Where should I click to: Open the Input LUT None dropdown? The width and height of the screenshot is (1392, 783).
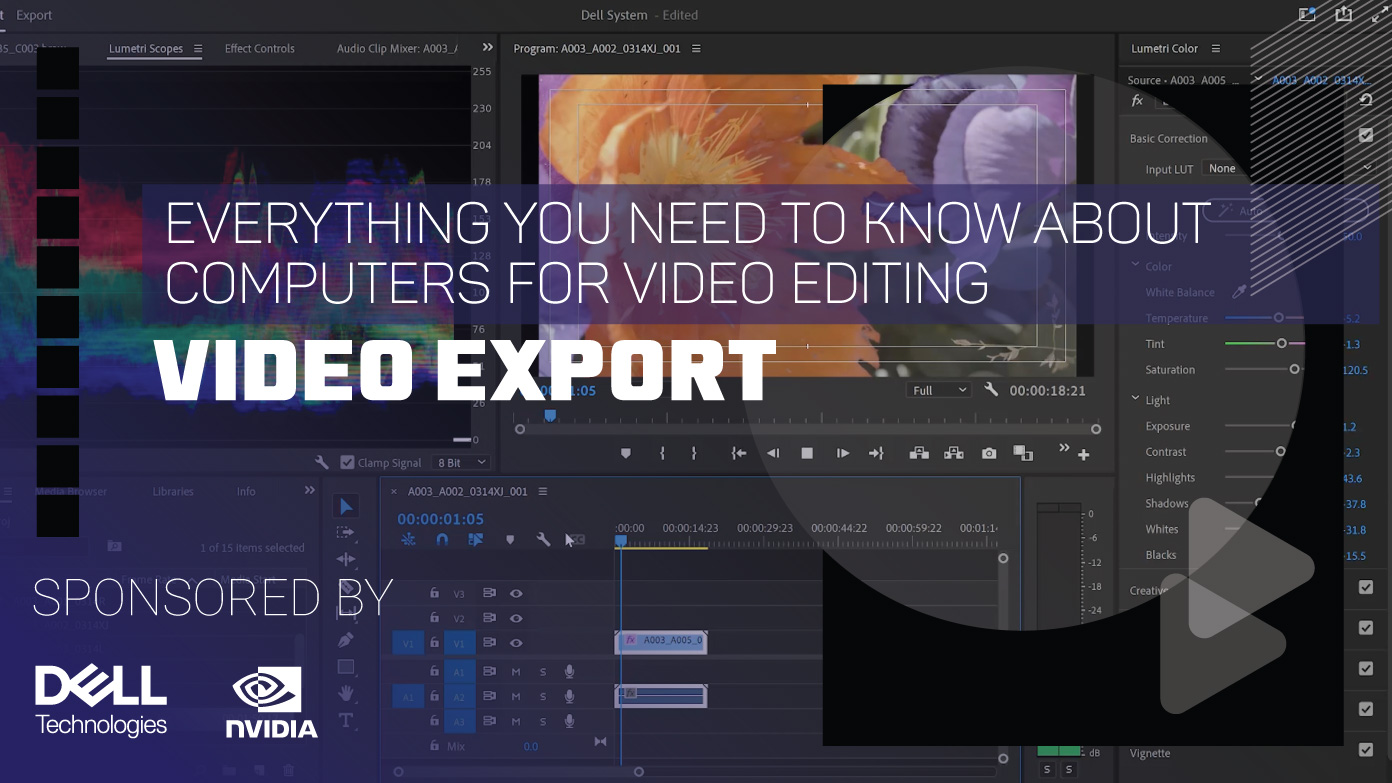(1222, 168)
